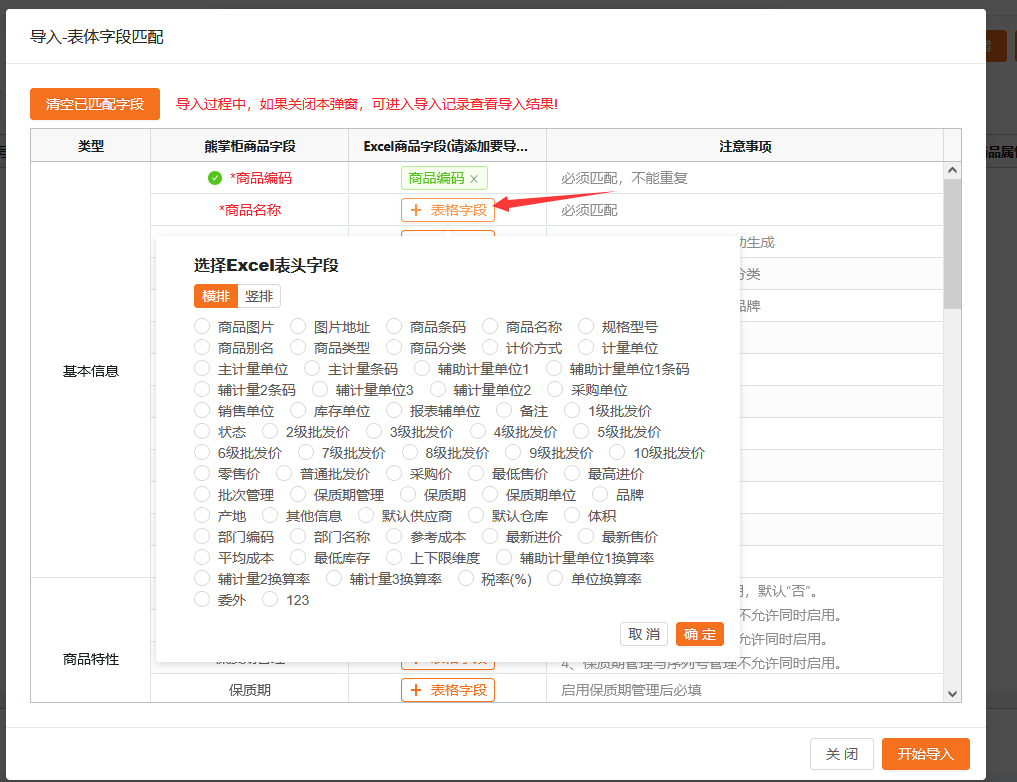Click the table scrollbar down arrow

click(952, 693)
